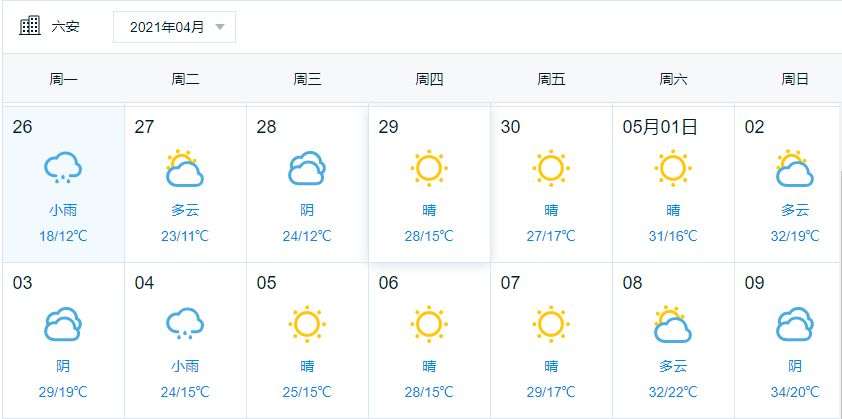Click the light rain icon on day 26
Viewport: 842px width, 419px height.
pyautogui.click(x=63, y=168)
